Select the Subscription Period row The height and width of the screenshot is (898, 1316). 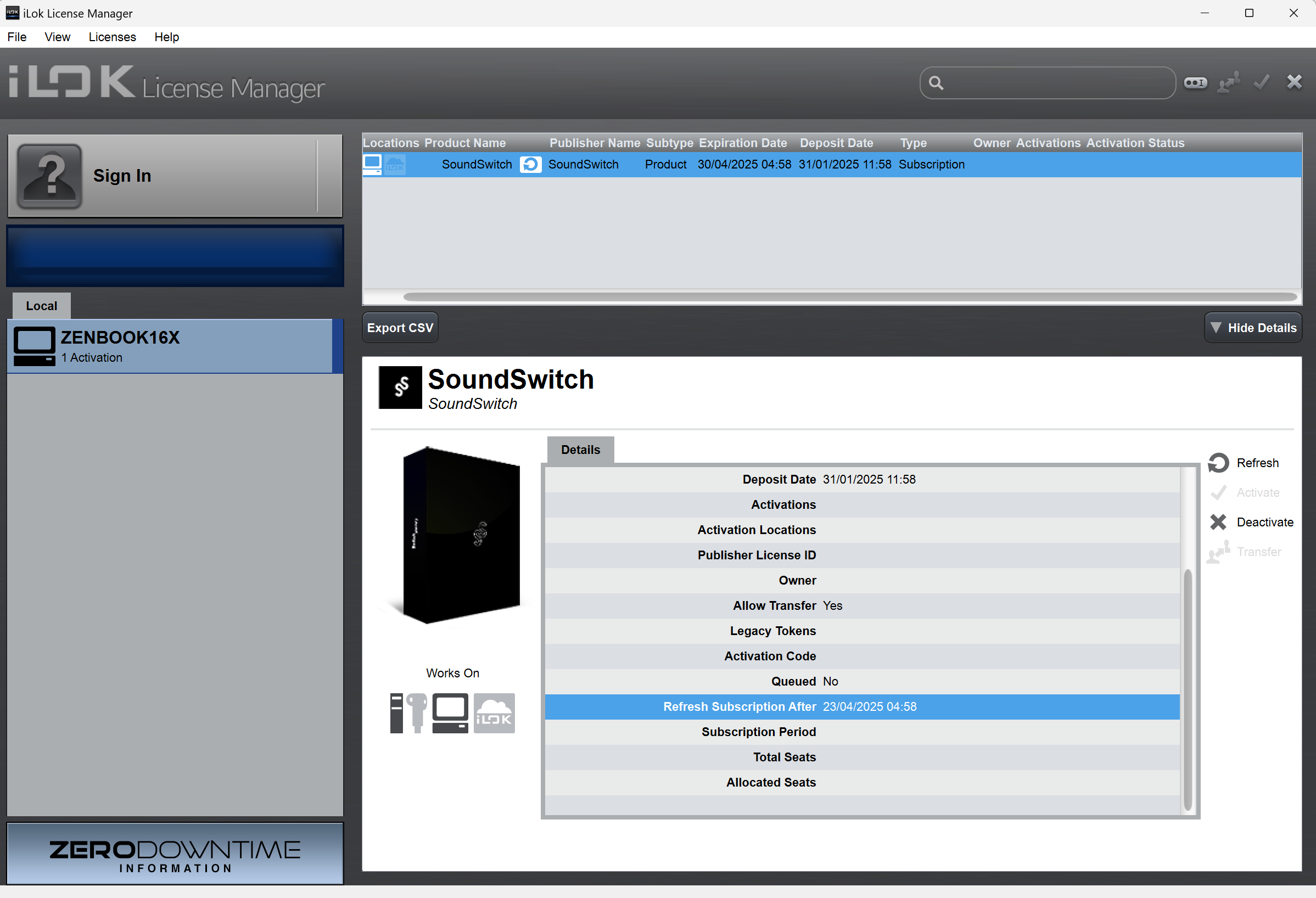pos(862,732)
